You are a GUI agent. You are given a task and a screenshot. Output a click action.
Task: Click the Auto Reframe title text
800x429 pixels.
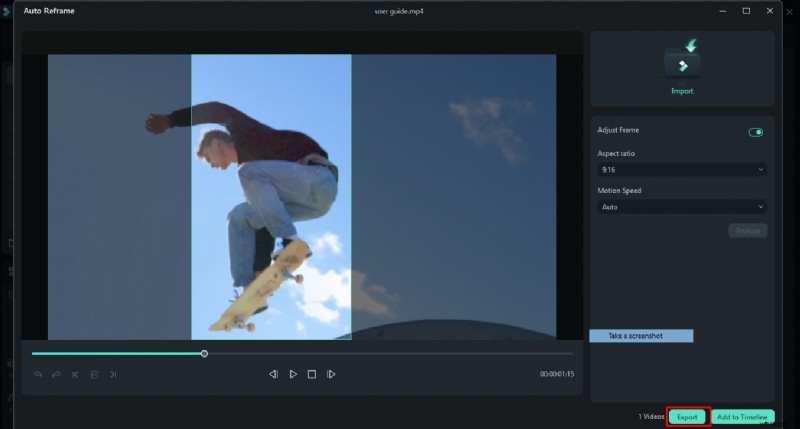[x=49, y=11]
